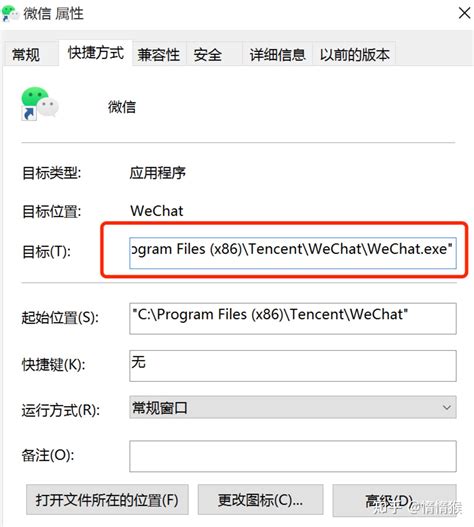474x527 pixels.
Task: Expand the 运行方式(R) dropdown
Action: point(292,407)
